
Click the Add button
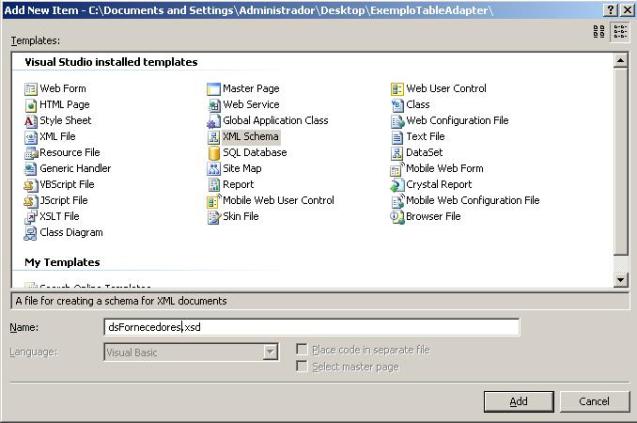pyautogui.click(x=519, y=401)
